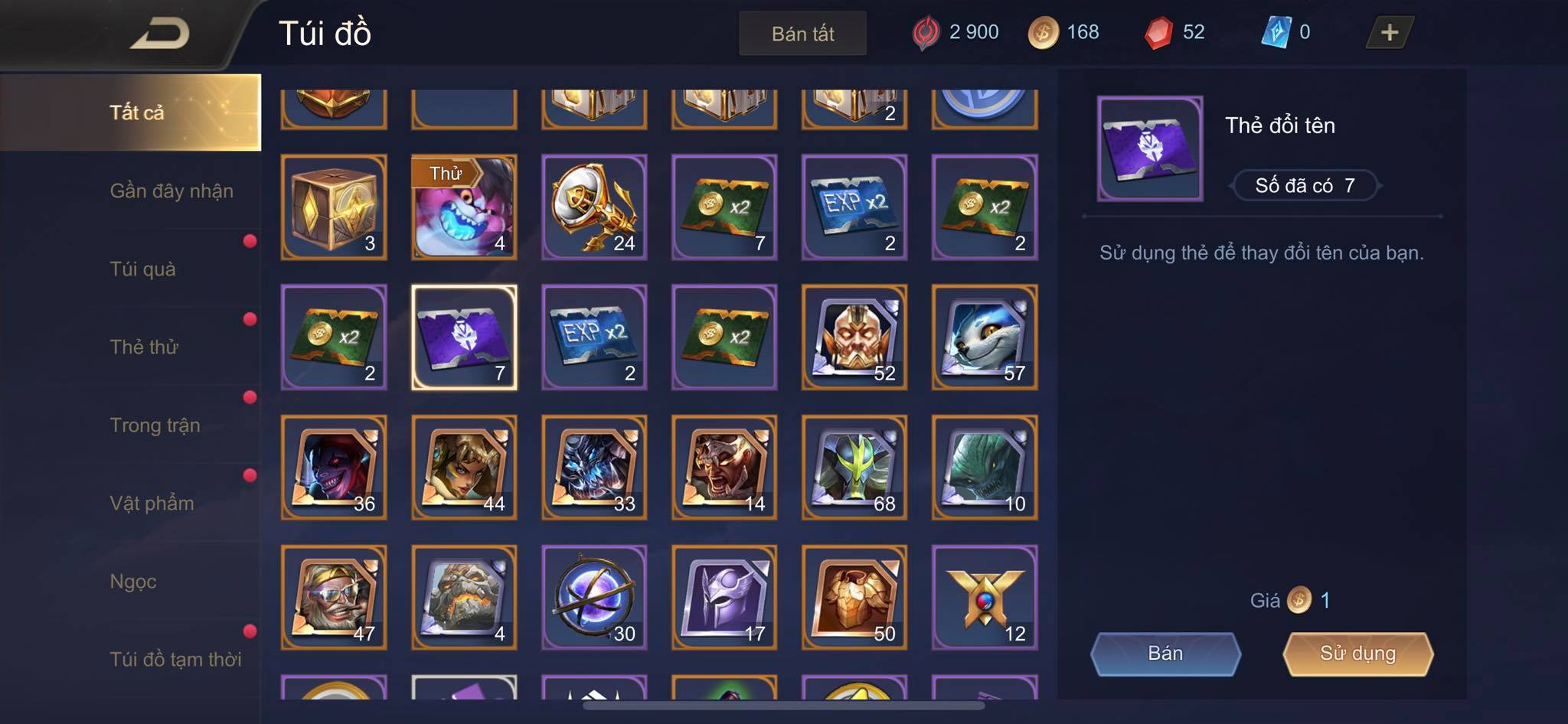Viewport: 1568px width, 724px height.
Task: Click the blue 'Bán' button
Action: 1165,654
